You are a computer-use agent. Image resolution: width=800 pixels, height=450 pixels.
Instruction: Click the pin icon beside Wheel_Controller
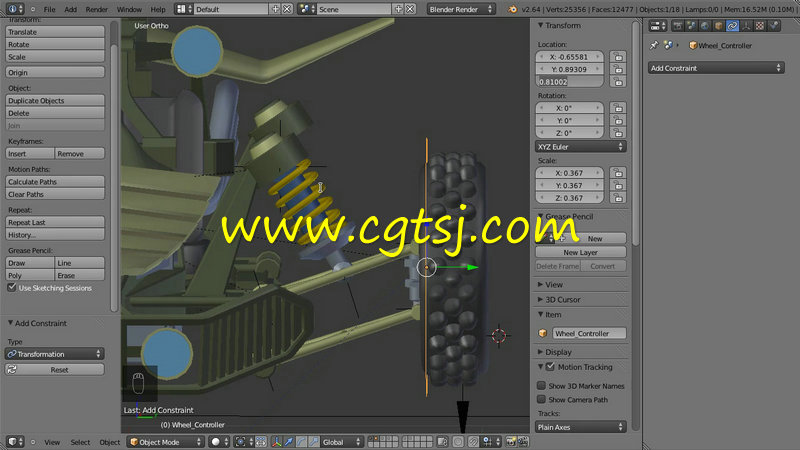(x=654, y=45)
